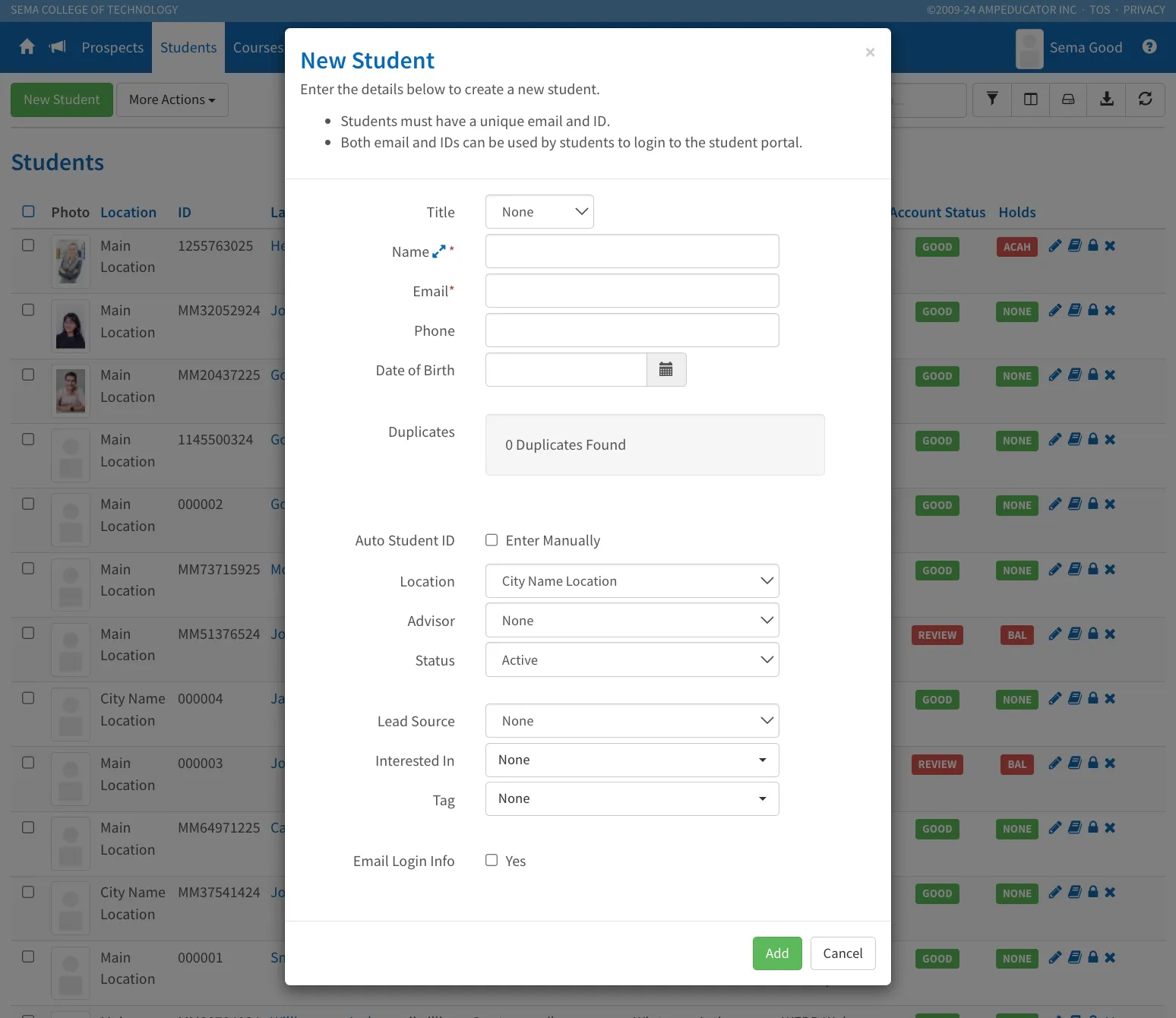Expand the Name field arrows icon
1176x1018 pixels.
tap(439, 251)
